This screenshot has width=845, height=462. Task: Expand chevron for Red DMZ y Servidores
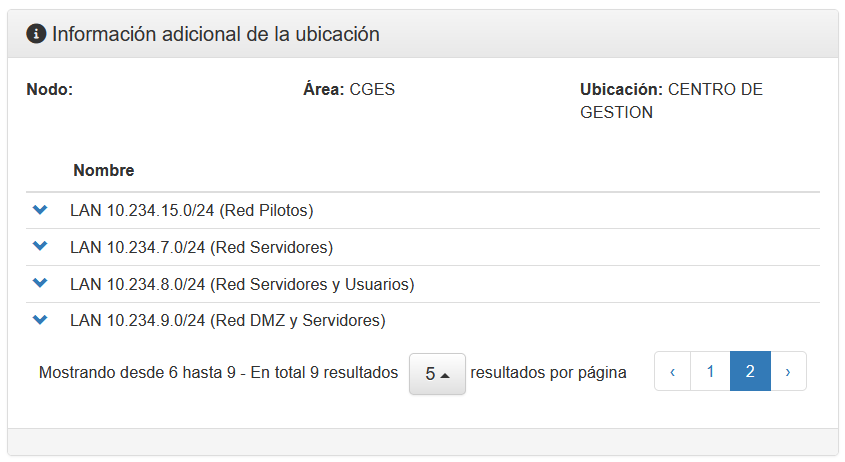[40, 320]
